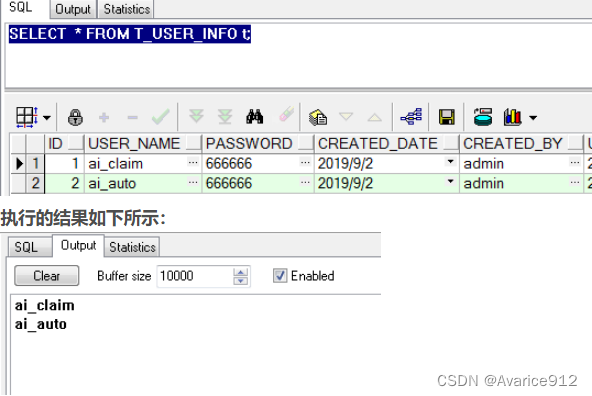
Task: Click the CREATED_BY column header
Action: pyautogui.click(x=522, y=143)
